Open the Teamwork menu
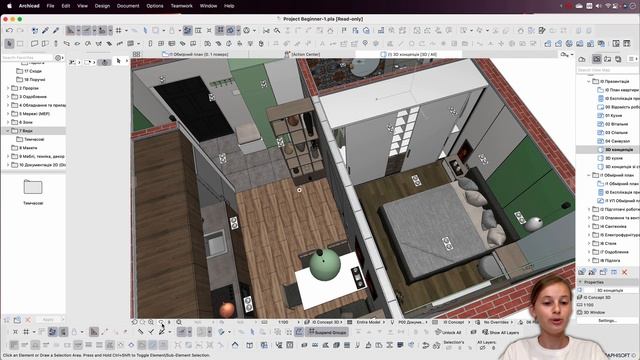 pyautogui.click(x=182, y=6)
